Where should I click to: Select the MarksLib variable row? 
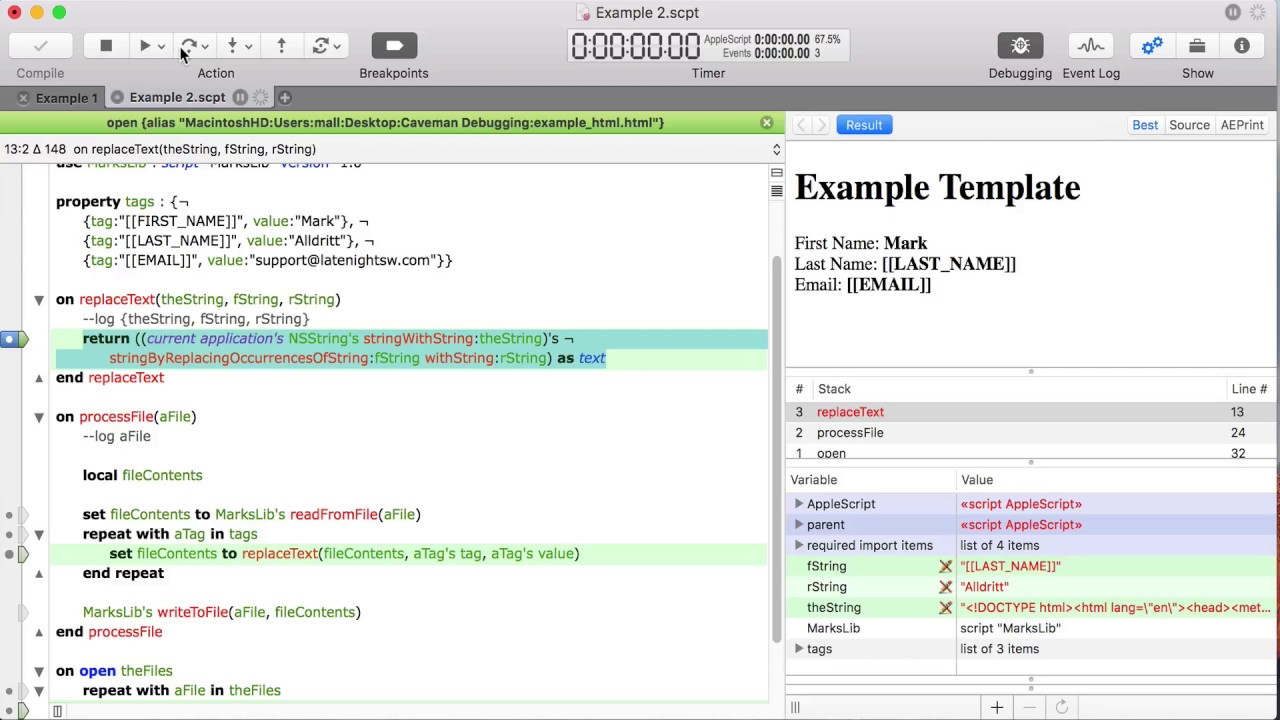(1032, 628)
